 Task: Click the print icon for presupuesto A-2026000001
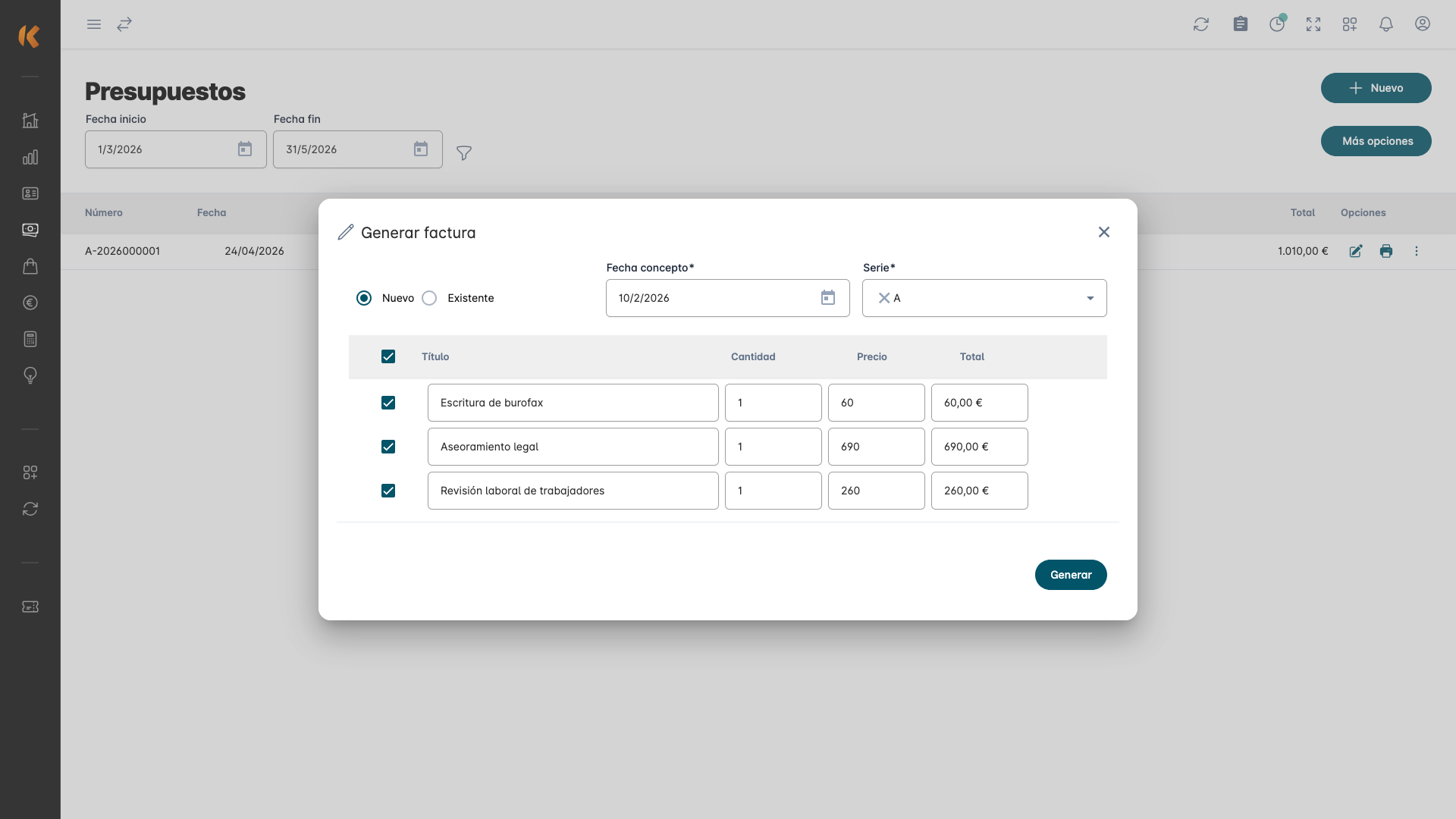pos(1386,251)
